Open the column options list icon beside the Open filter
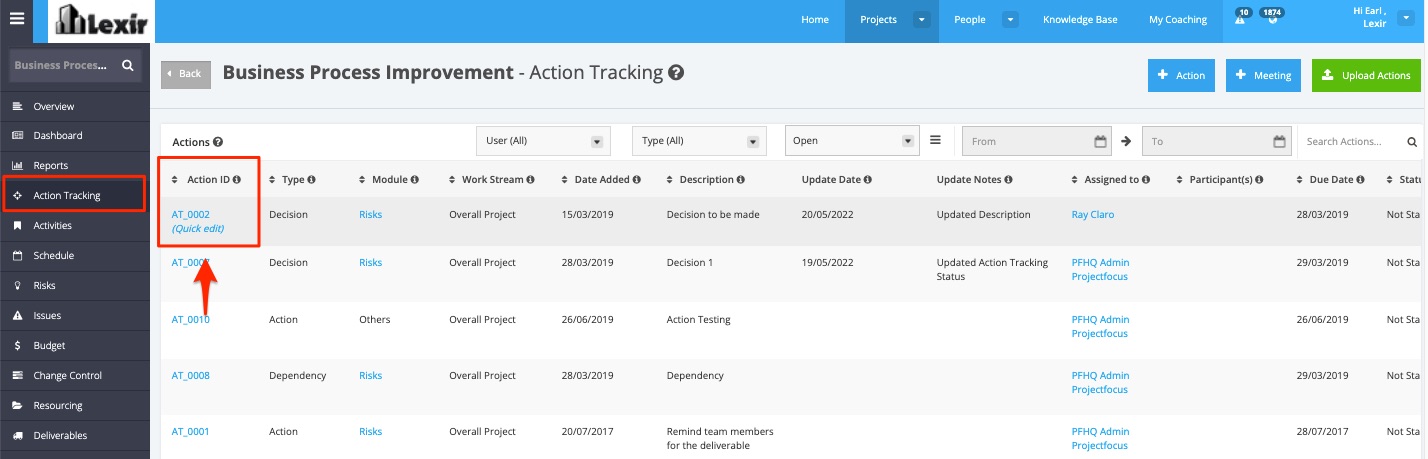 coord(935,140)
